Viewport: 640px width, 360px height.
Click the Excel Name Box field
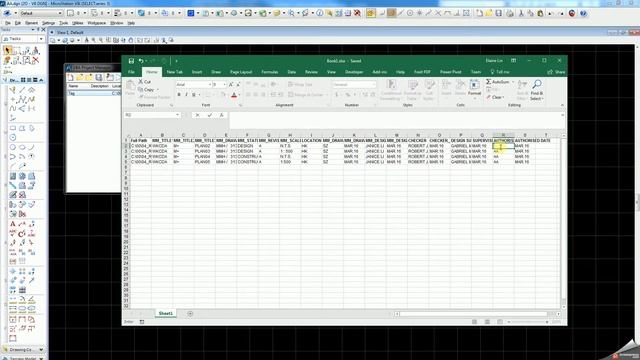[150, 115]
